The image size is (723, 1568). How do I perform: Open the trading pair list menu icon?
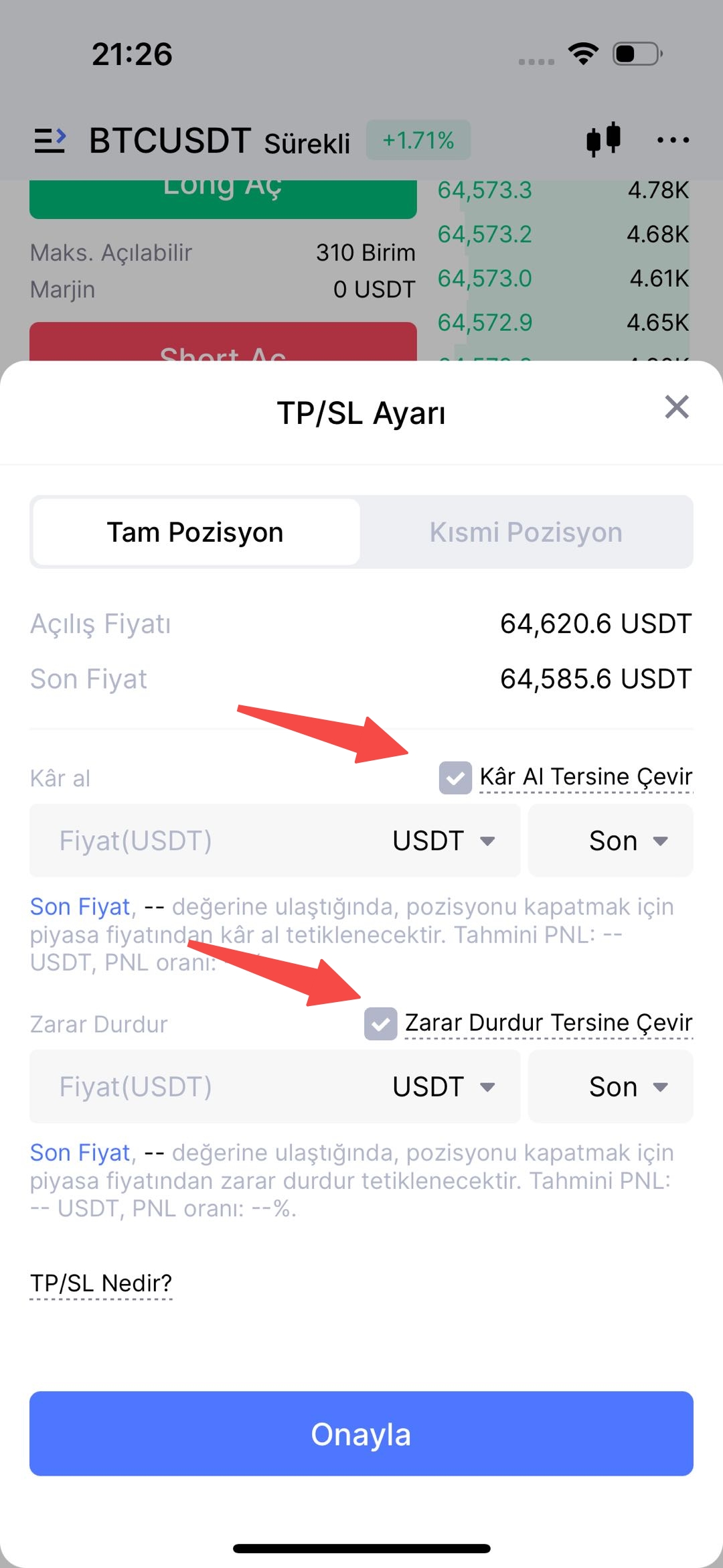[50, 141]
